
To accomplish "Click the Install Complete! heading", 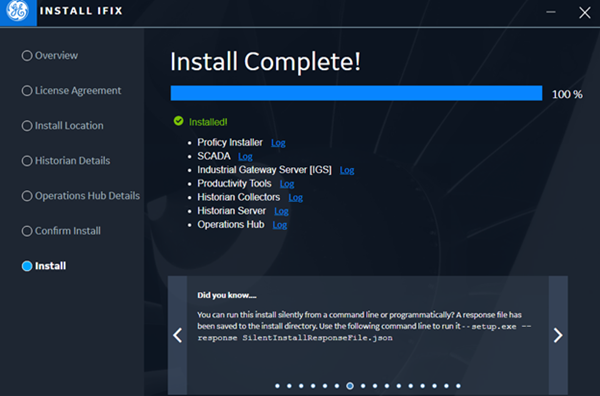I will click(265, 62).
